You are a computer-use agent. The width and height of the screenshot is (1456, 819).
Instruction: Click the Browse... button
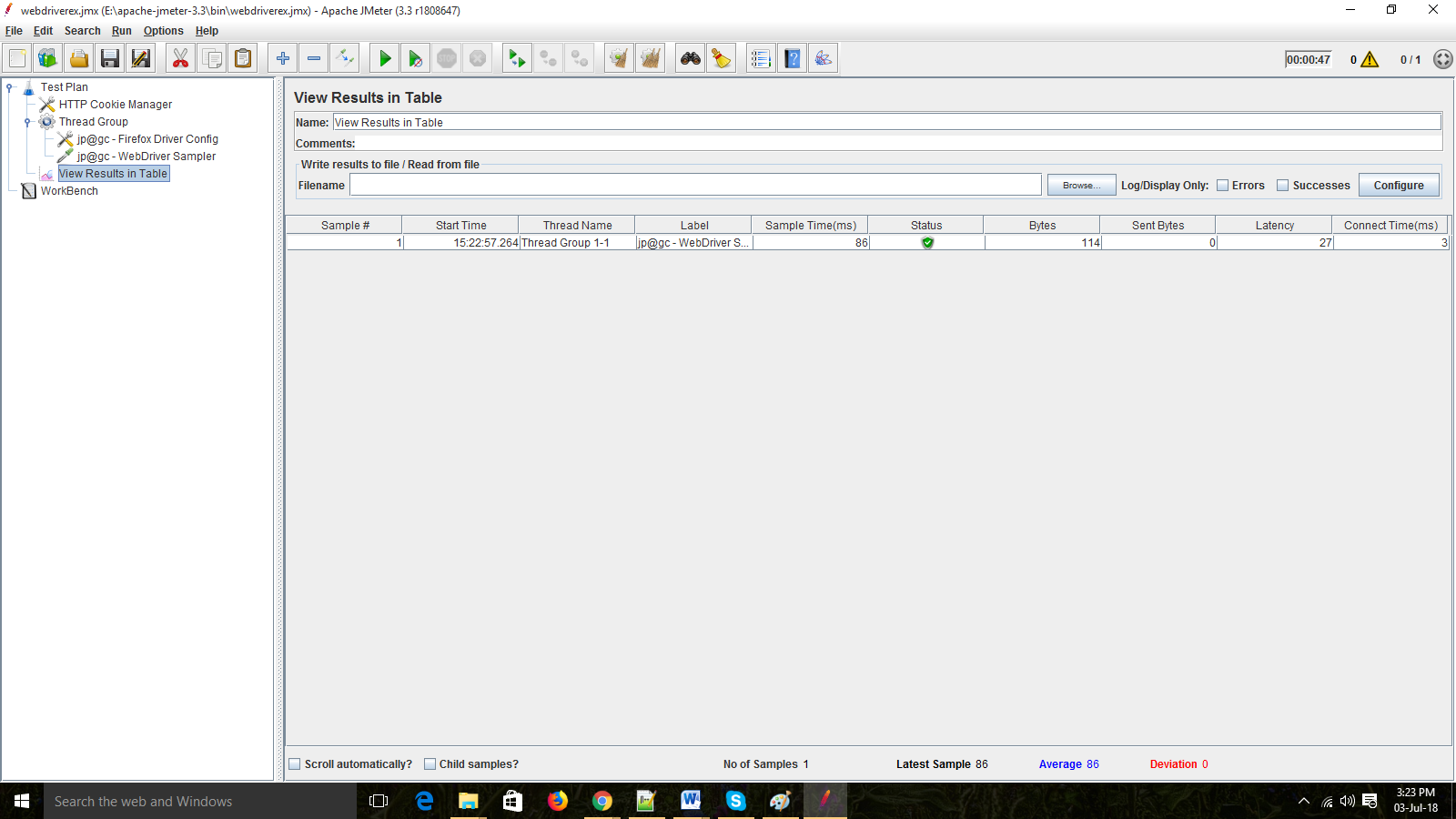1081,185
